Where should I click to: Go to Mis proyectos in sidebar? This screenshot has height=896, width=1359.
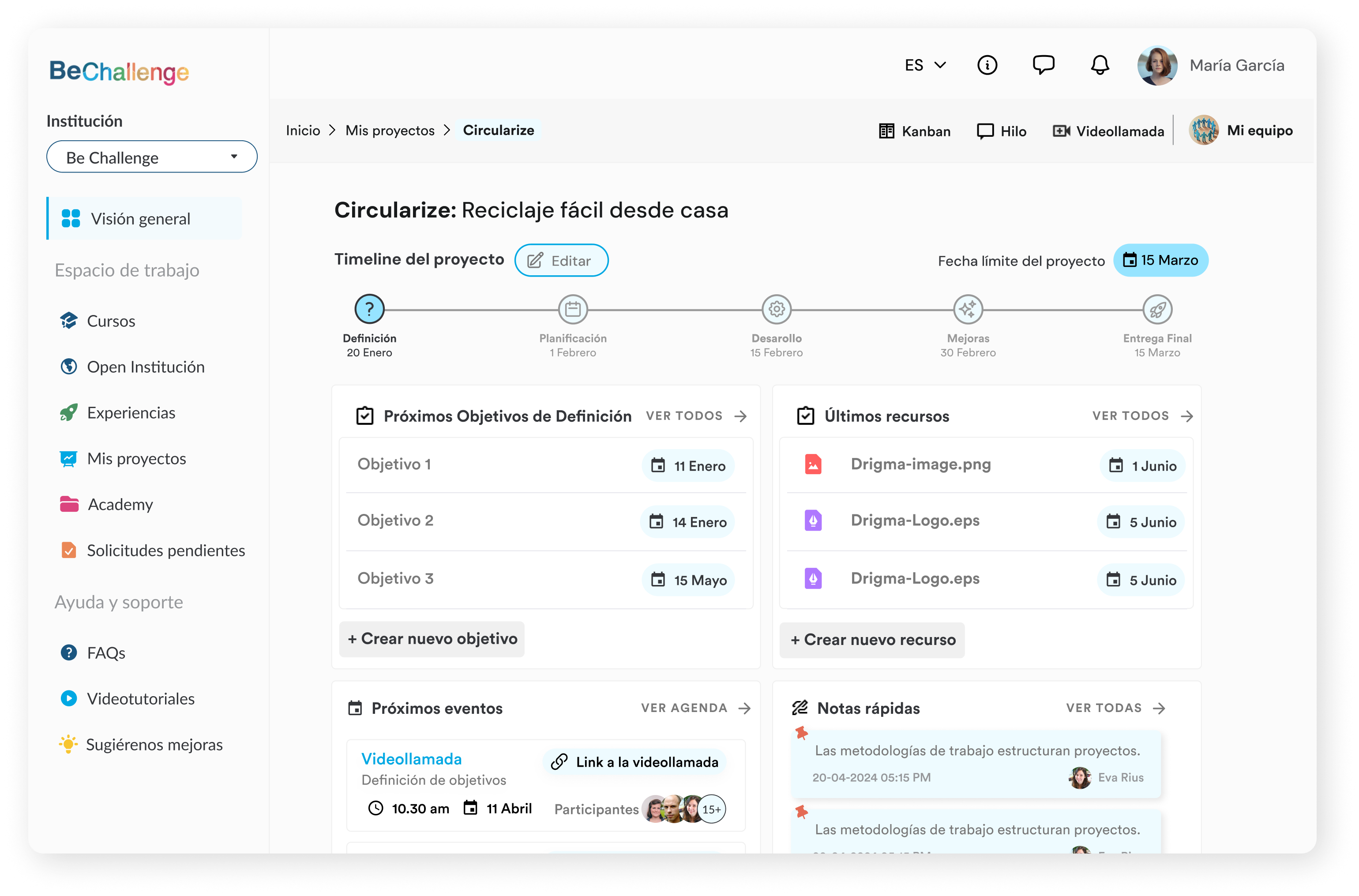click(136, 459)
